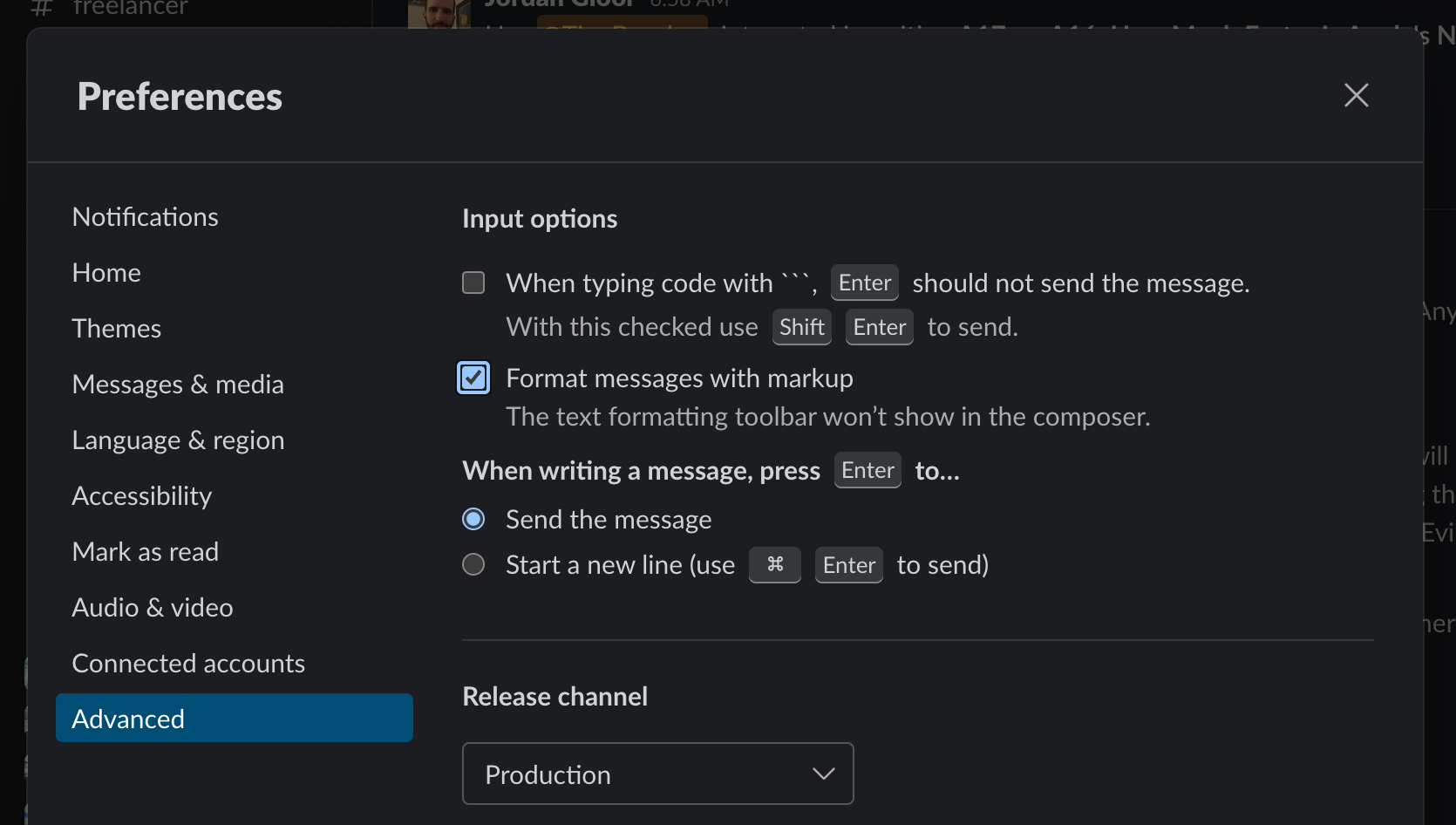This screenshot has width=1456, height=825.
Task: Click text about formatting toolbar not showing
Action: click(828, 417)
